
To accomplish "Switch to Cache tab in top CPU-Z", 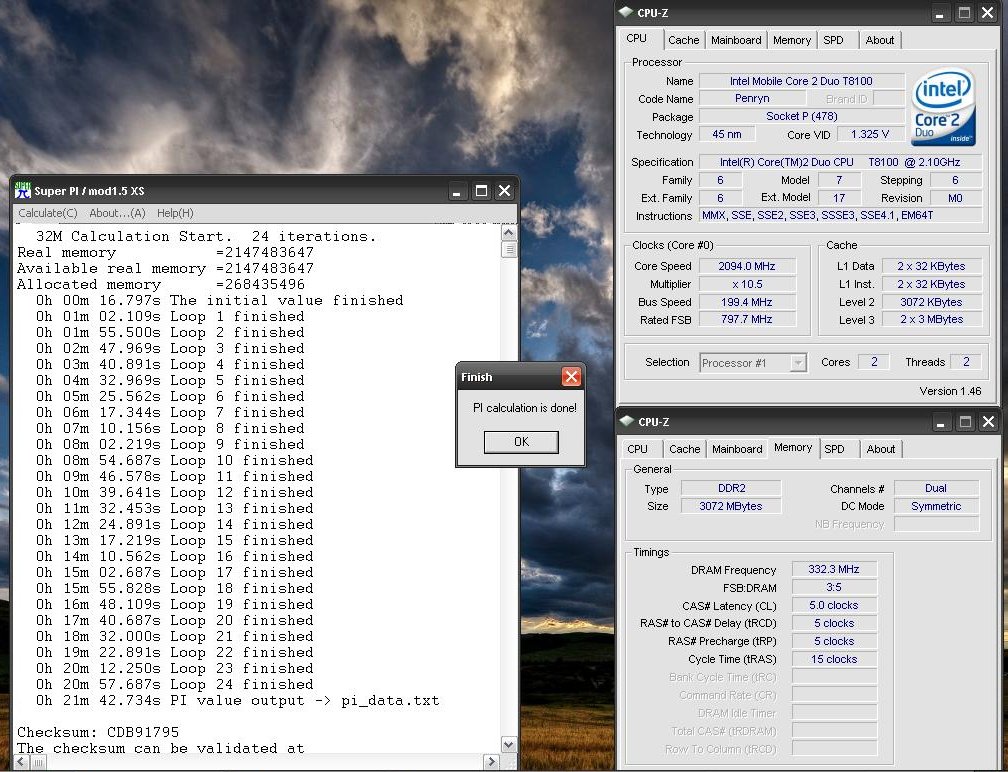I will 683,40.
